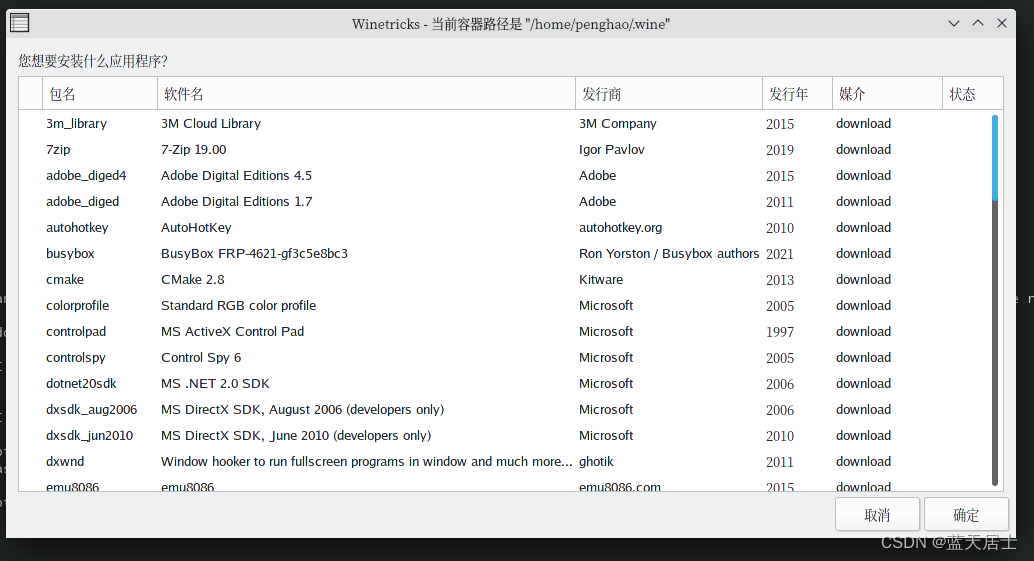Click release year 2019 for 7zip
The width and height of the screenshot is (1034, 561).
pyautogui.click(x=779, y=150)
